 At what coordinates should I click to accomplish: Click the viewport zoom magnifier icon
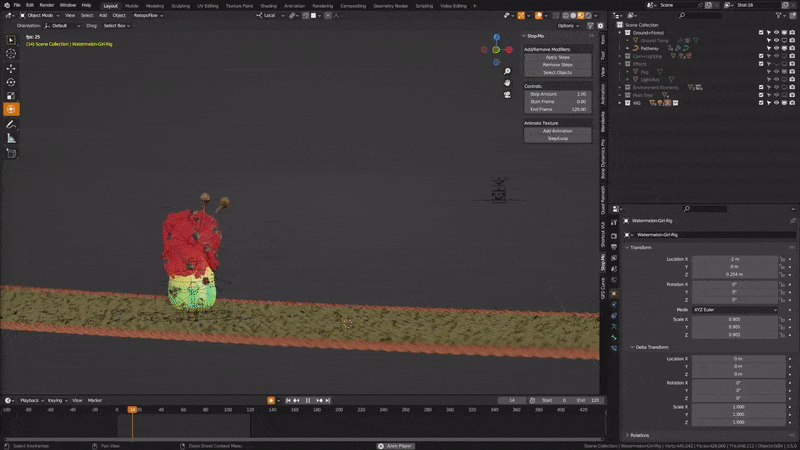507,71
